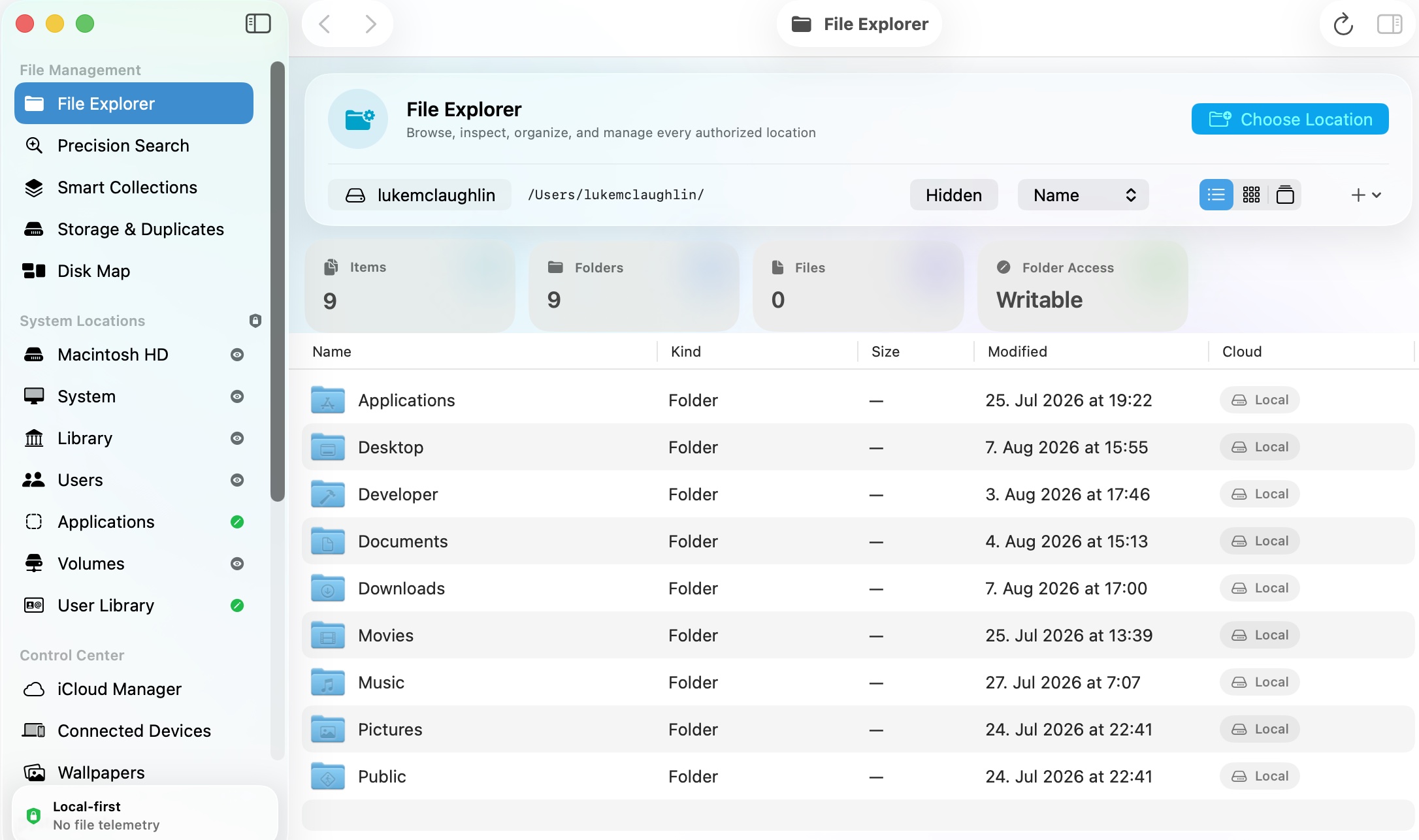
Task: Open Storage & Duplicates in sidebar
Action: 134,229
